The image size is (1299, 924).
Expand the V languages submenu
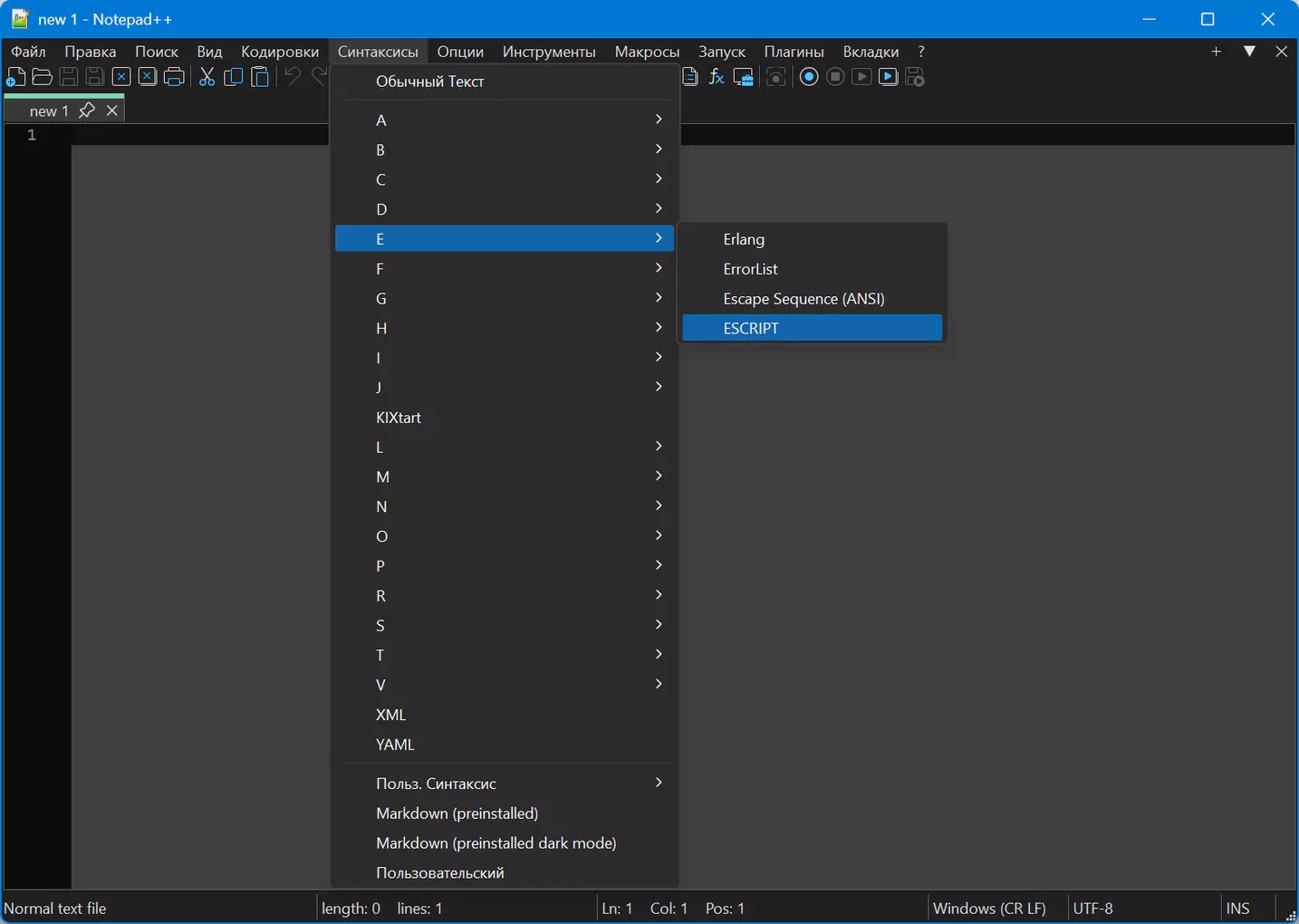pos(505,684)
